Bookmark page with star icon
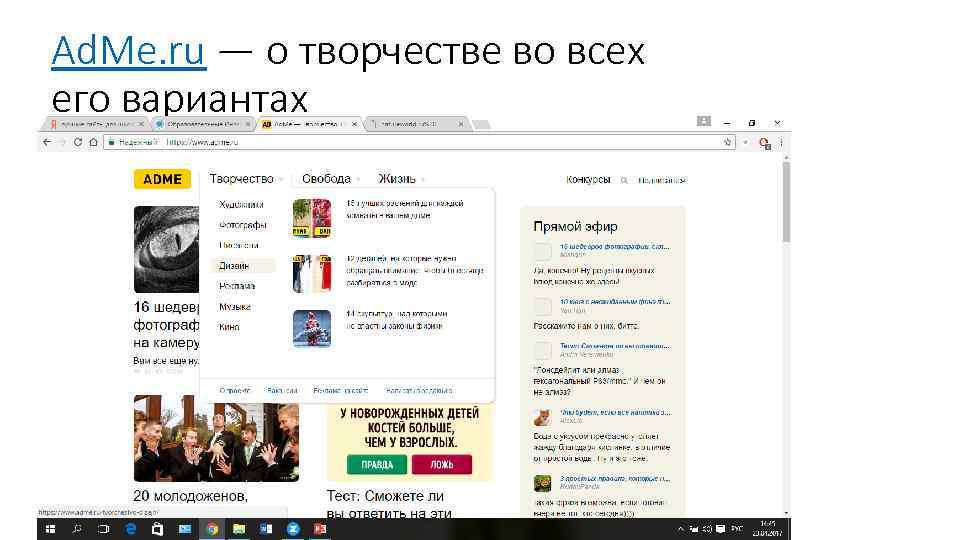 pos(727,142)
